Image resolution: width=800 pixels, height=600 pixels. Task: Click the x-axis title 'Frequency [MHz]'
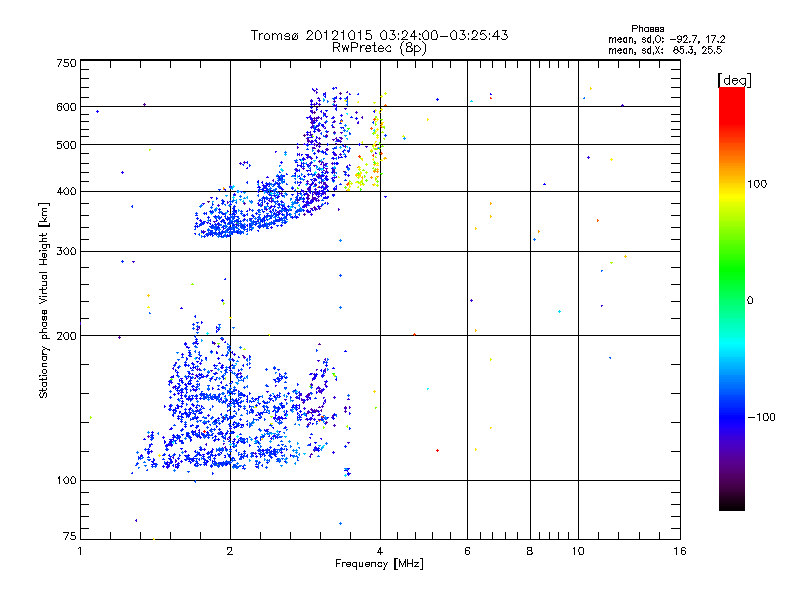pyautogui.click(x=379, y=564)
